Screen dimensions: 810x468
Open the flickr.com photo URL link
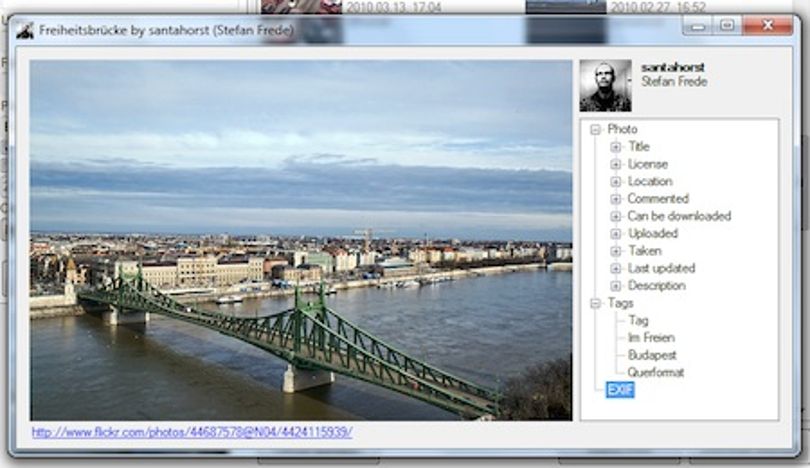(192, 432)
